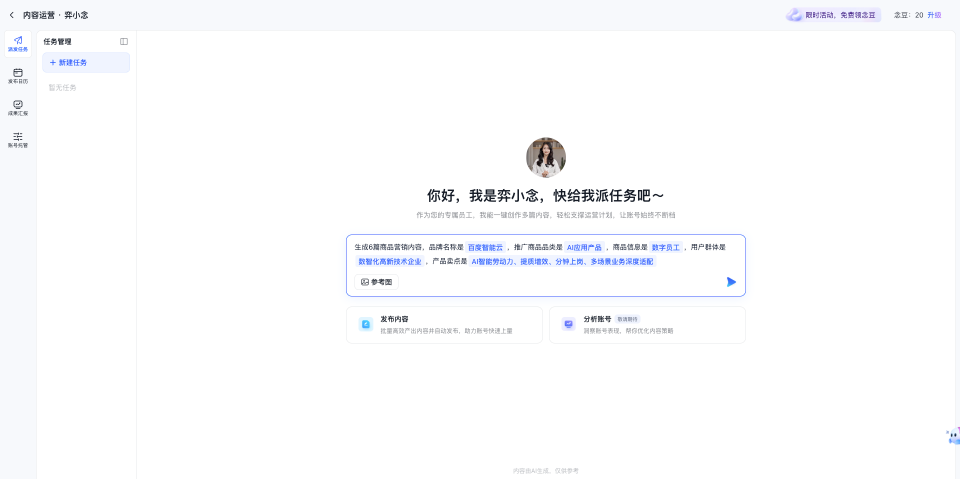Click the back arrow beside 内容运营
Screen dimensions: 960x479
pyautogui.click(x=12, y=15)
